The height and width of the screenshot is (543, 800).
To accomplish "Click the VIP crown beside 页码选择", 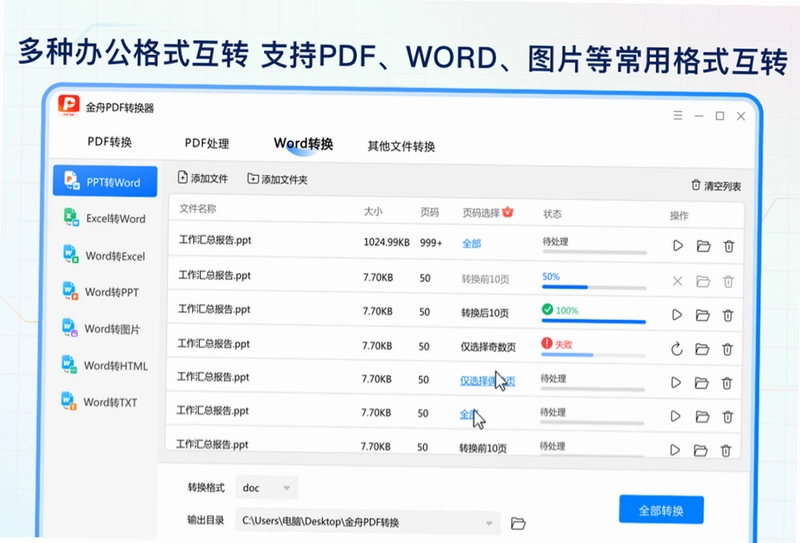I will click(x=508, y=212).
